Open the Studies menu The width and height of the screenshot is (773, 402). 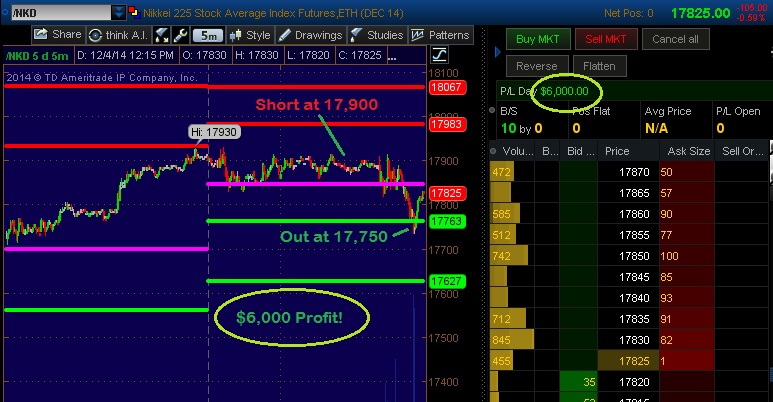[377, 35]
